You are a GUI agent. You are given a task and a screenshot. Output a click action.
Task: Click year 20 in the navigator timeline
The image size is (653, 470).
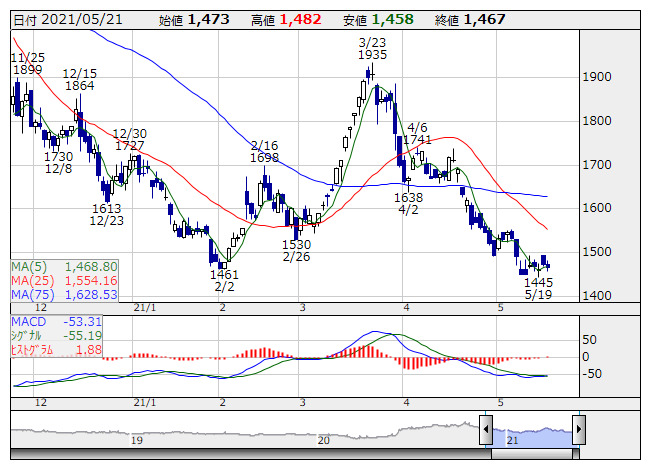tap(323, 440)
